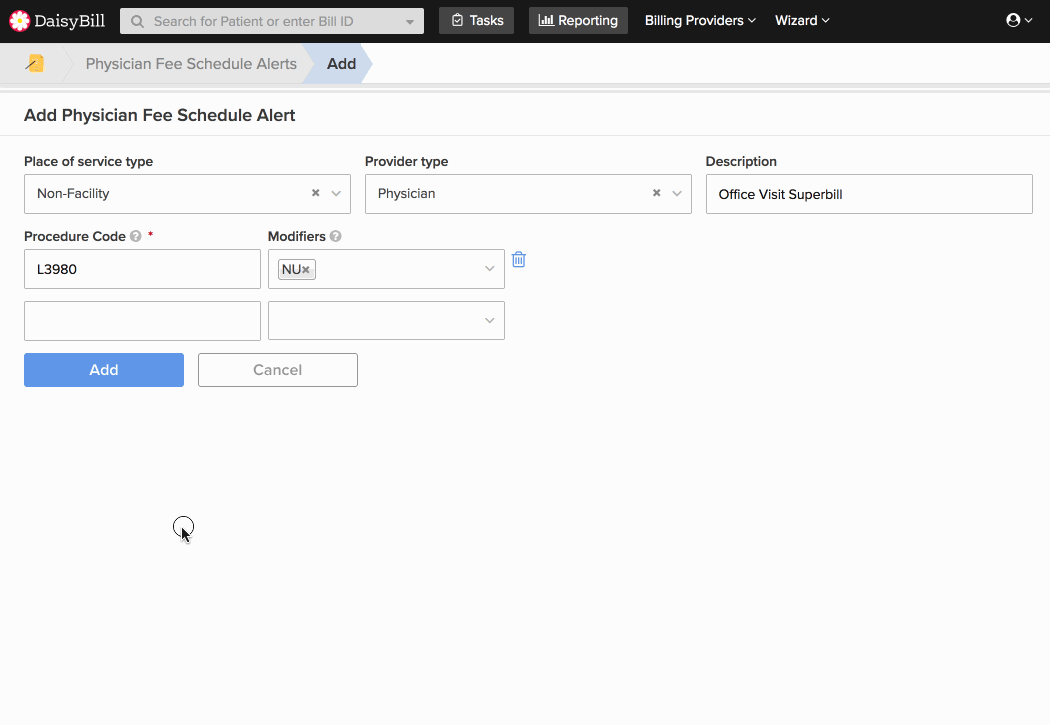
Task: Open the Billing Providers menu
Action: pos(700,21)
